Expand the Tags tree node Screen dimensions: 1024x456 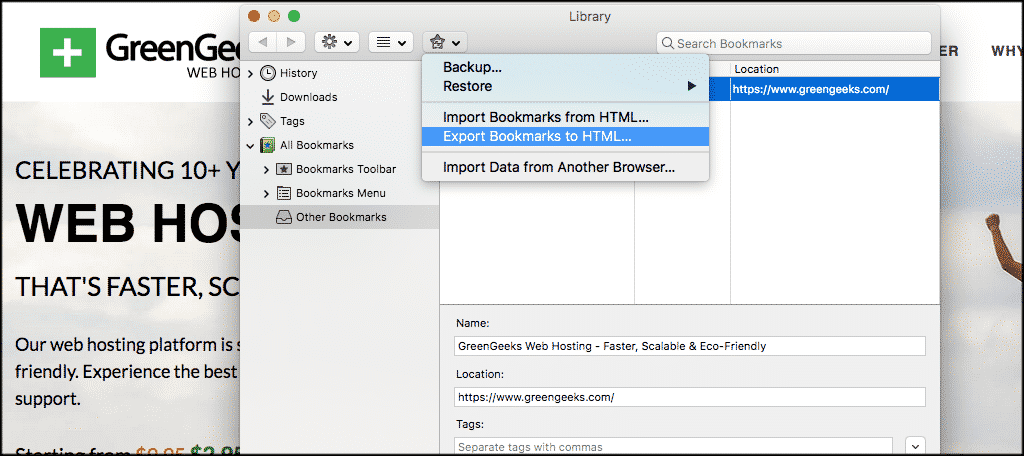click(x=250, y=122)
